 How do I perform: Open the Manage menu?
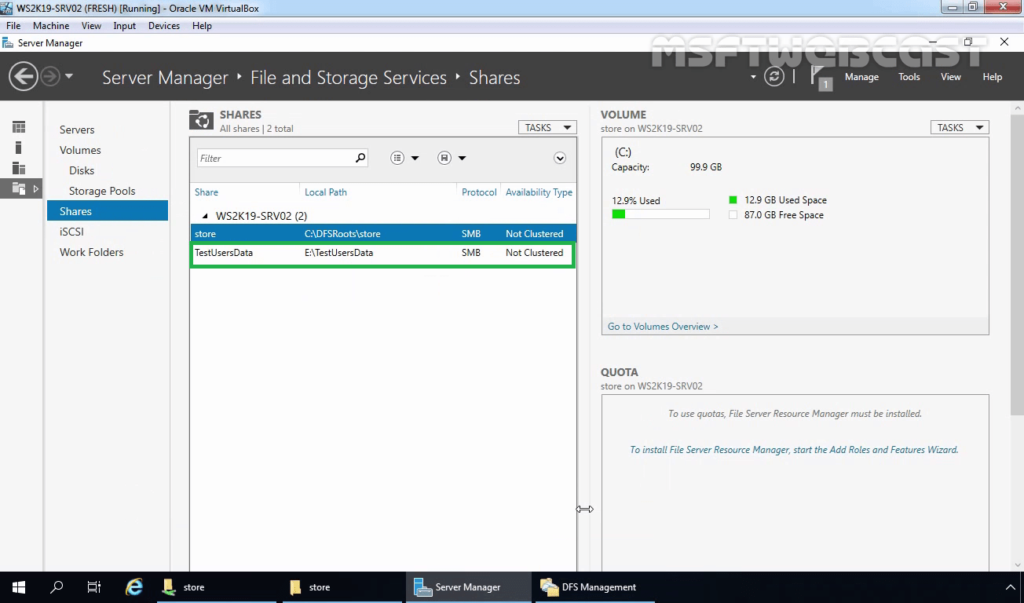tap(861, 76)
